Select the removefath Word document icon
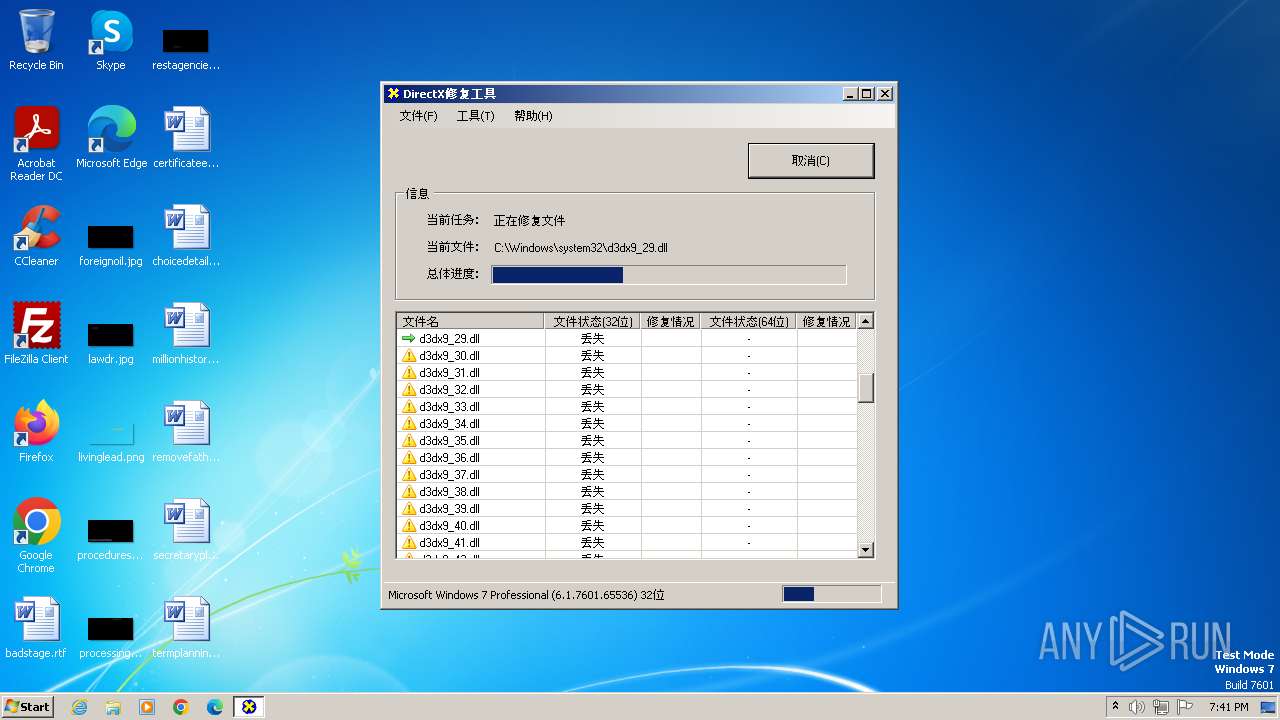Image resolution: width=1280 pixels, height=720 pixels. tap(186, 432)
